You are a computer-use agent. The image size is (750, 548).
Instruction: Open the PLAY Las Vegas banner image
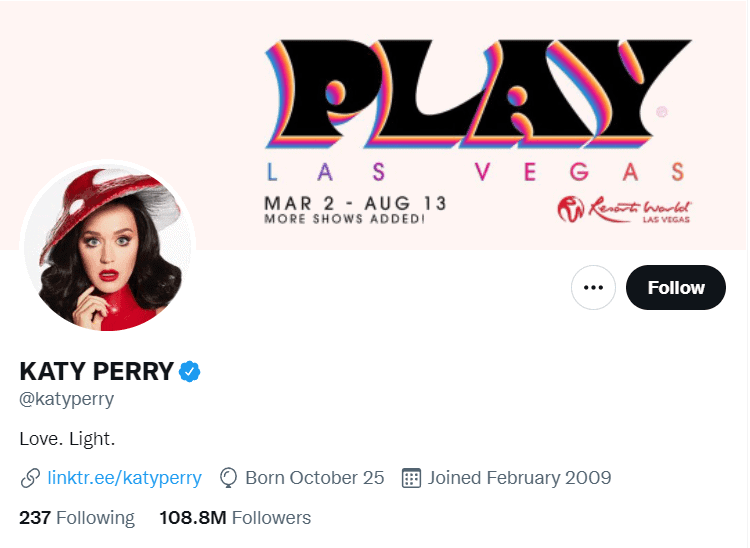pos(375,125)
